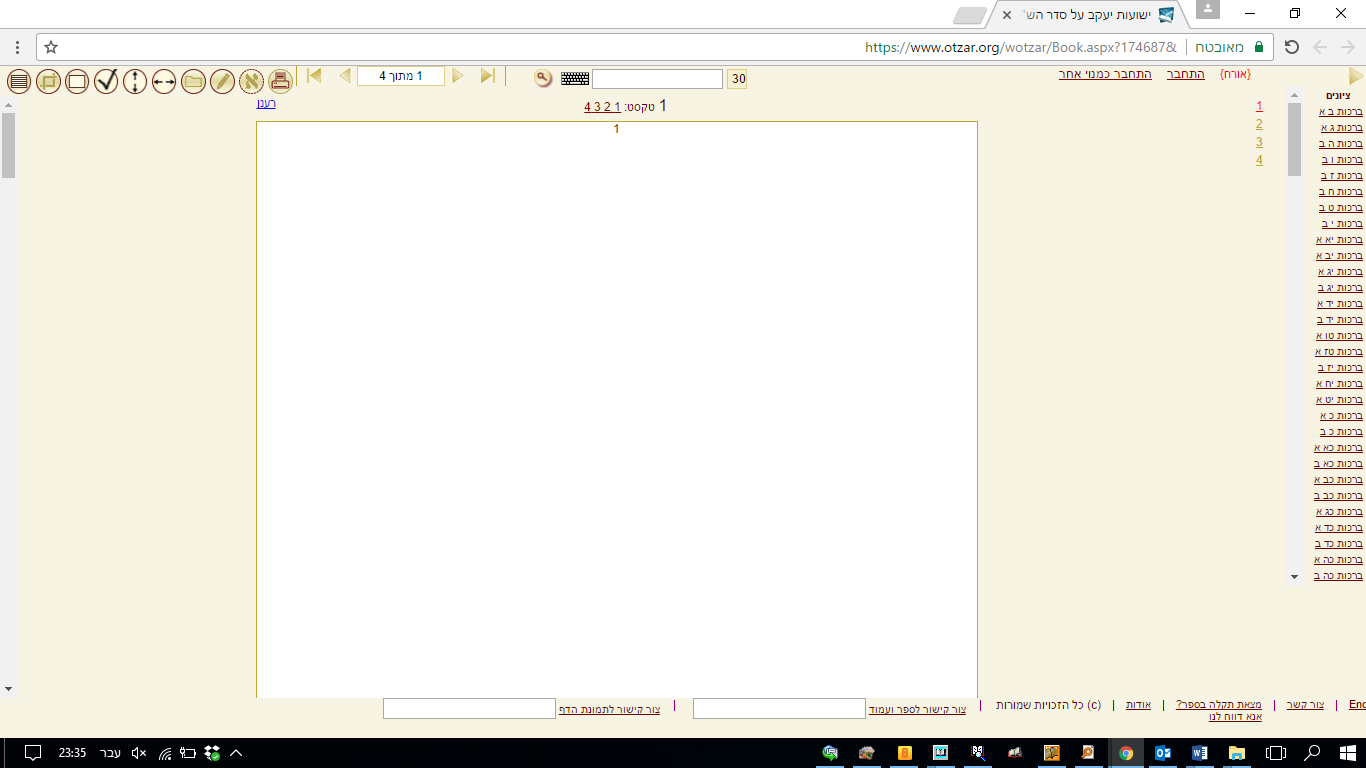The image size is (1366, 768).
Task: Click the רענן refresh link
Action: [x=266, y=103]
